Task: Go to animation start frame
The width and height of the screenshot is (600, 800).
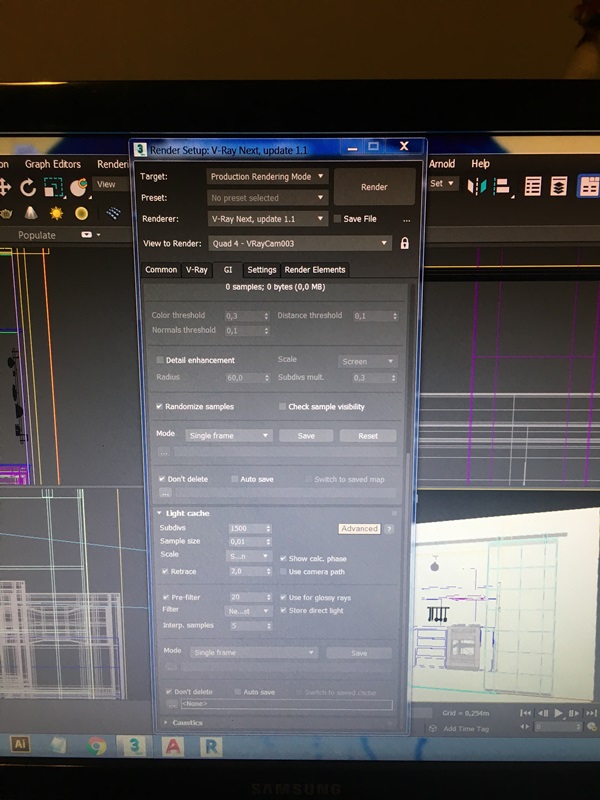Action: [x=526, y=713]
